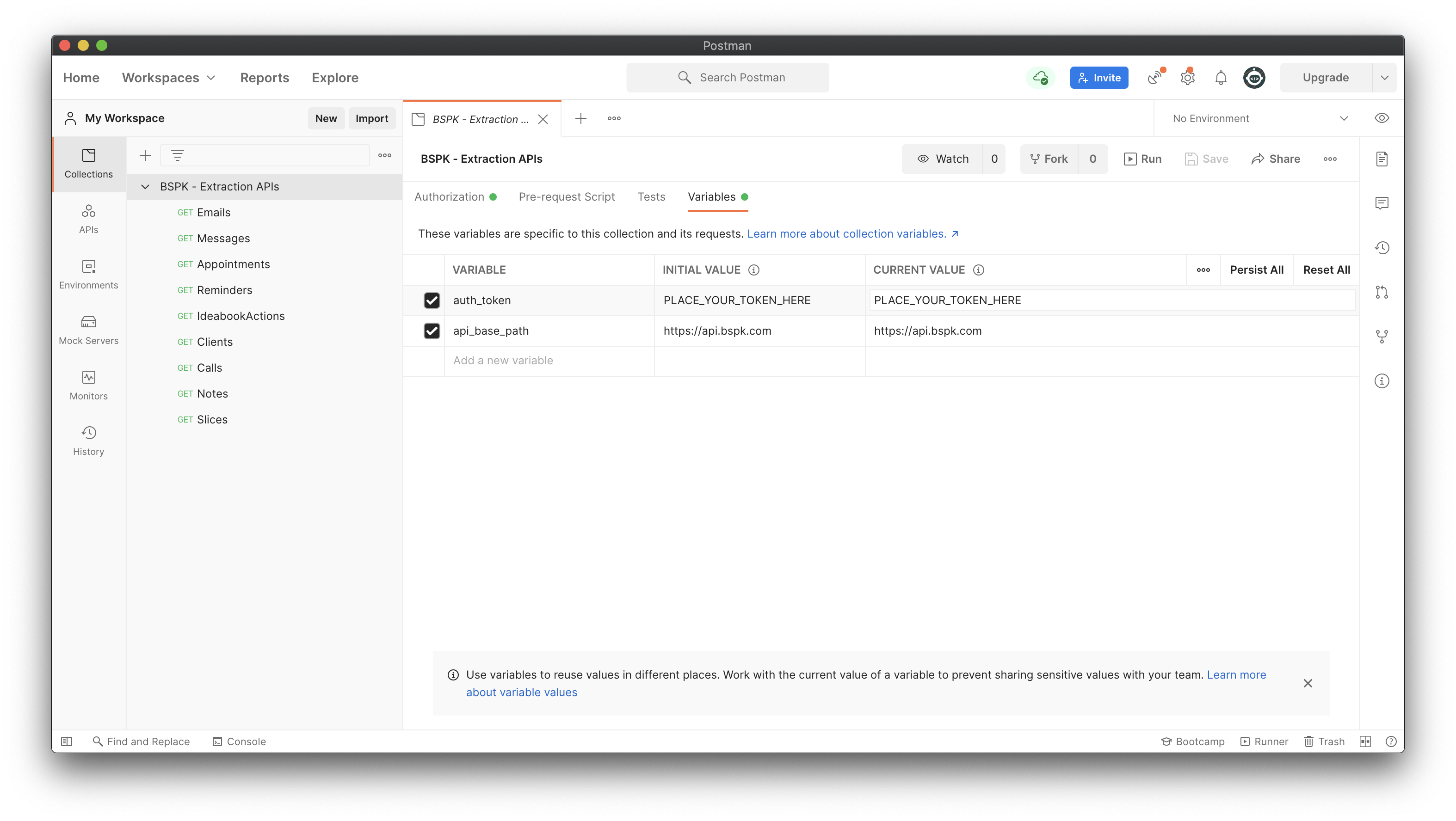Open the Initial Value info icon
This screenshot has width=1456, height=821.
pyautogui.click(x=753, y=270)
